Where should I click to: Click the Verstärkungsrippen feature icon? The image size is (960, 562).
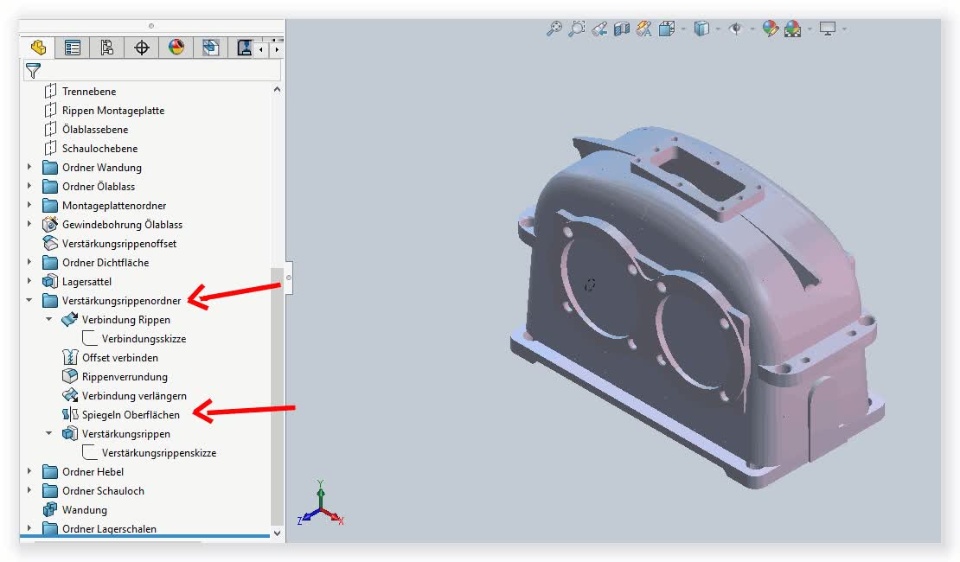click(70, 433)
